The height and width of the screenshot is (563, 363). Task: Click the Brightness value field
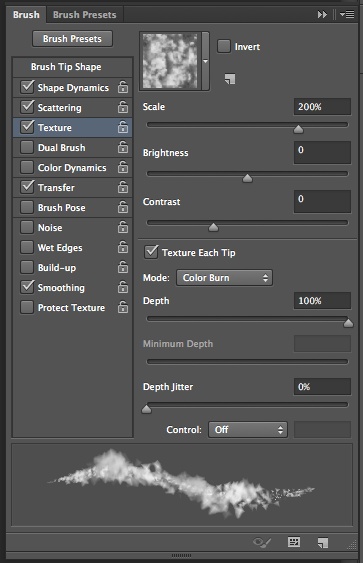pyautogui.click(x=322, y=152)
